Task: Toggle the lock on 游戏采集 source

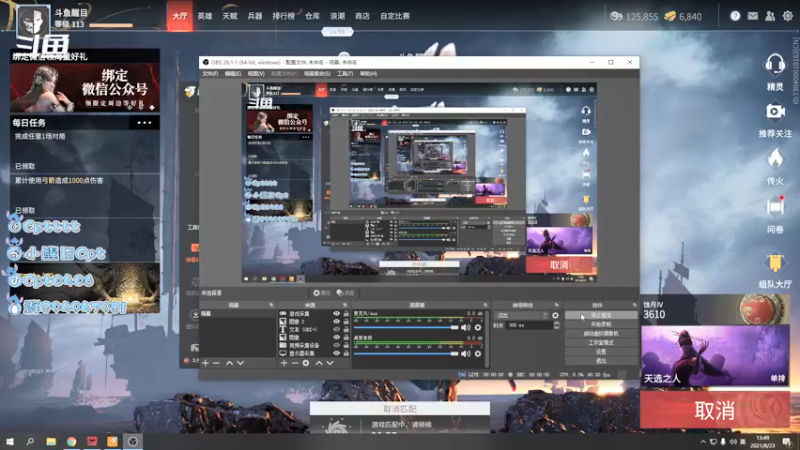Action: coord(346,314)
